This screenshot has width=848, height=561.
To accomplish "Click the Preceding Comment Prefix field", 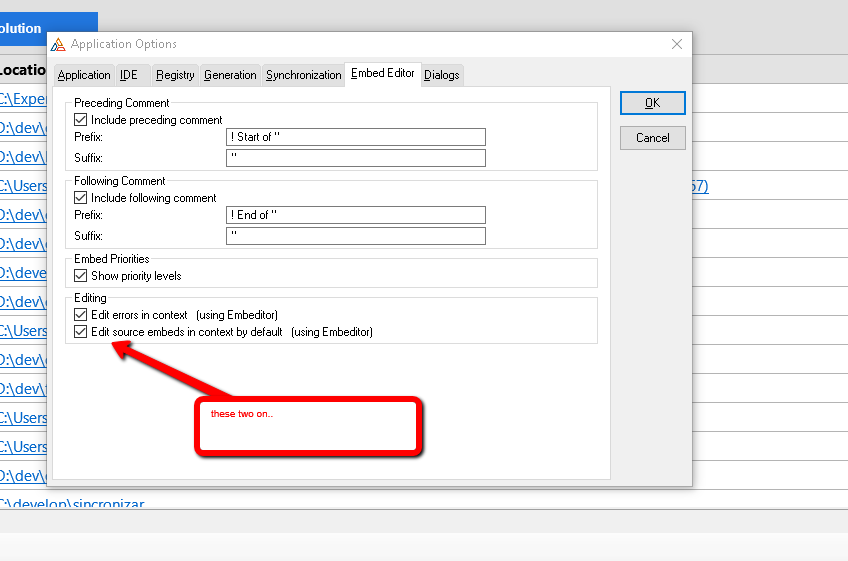I will [355, 137].
